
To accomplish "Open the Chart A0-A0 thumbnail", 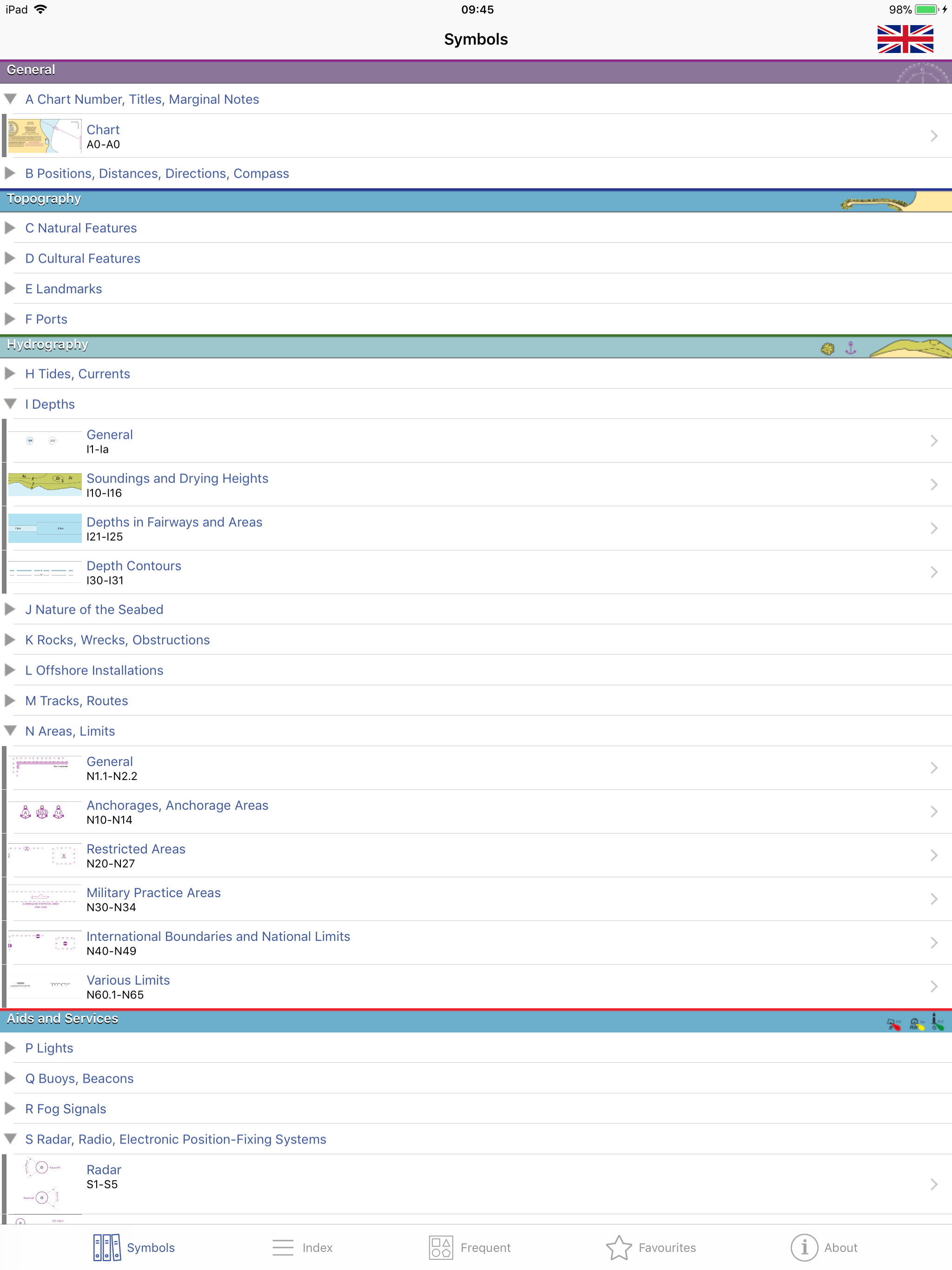I will coord(45,136).
